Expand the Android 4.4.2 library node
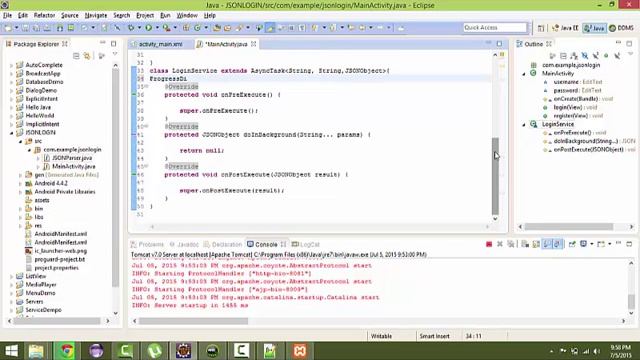Image resolution: width=640 pixels, height=360 pixels. [20, 184]
